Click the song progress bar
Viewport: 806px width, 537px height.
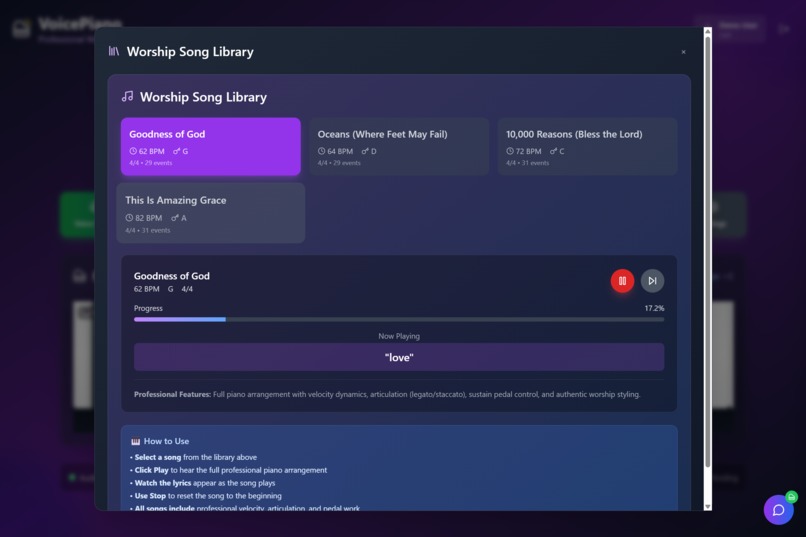tap(399, 320)
